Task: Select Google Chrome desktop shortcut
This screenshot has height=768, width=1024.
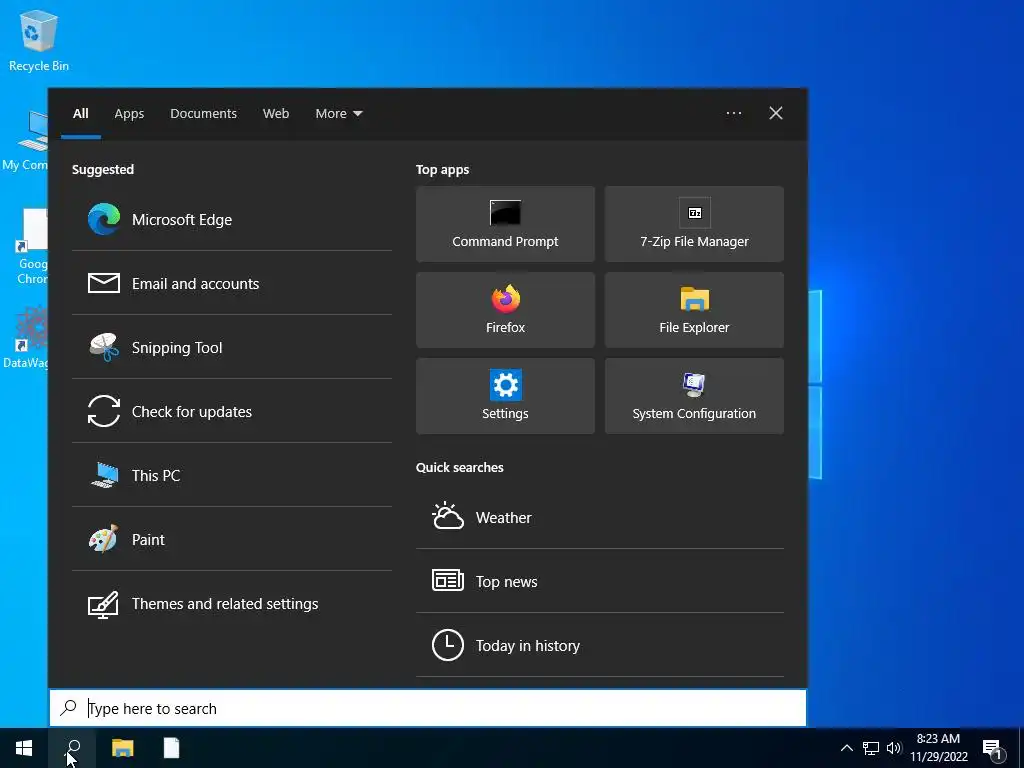Action: pyautogui.click(x=31, y=247)
